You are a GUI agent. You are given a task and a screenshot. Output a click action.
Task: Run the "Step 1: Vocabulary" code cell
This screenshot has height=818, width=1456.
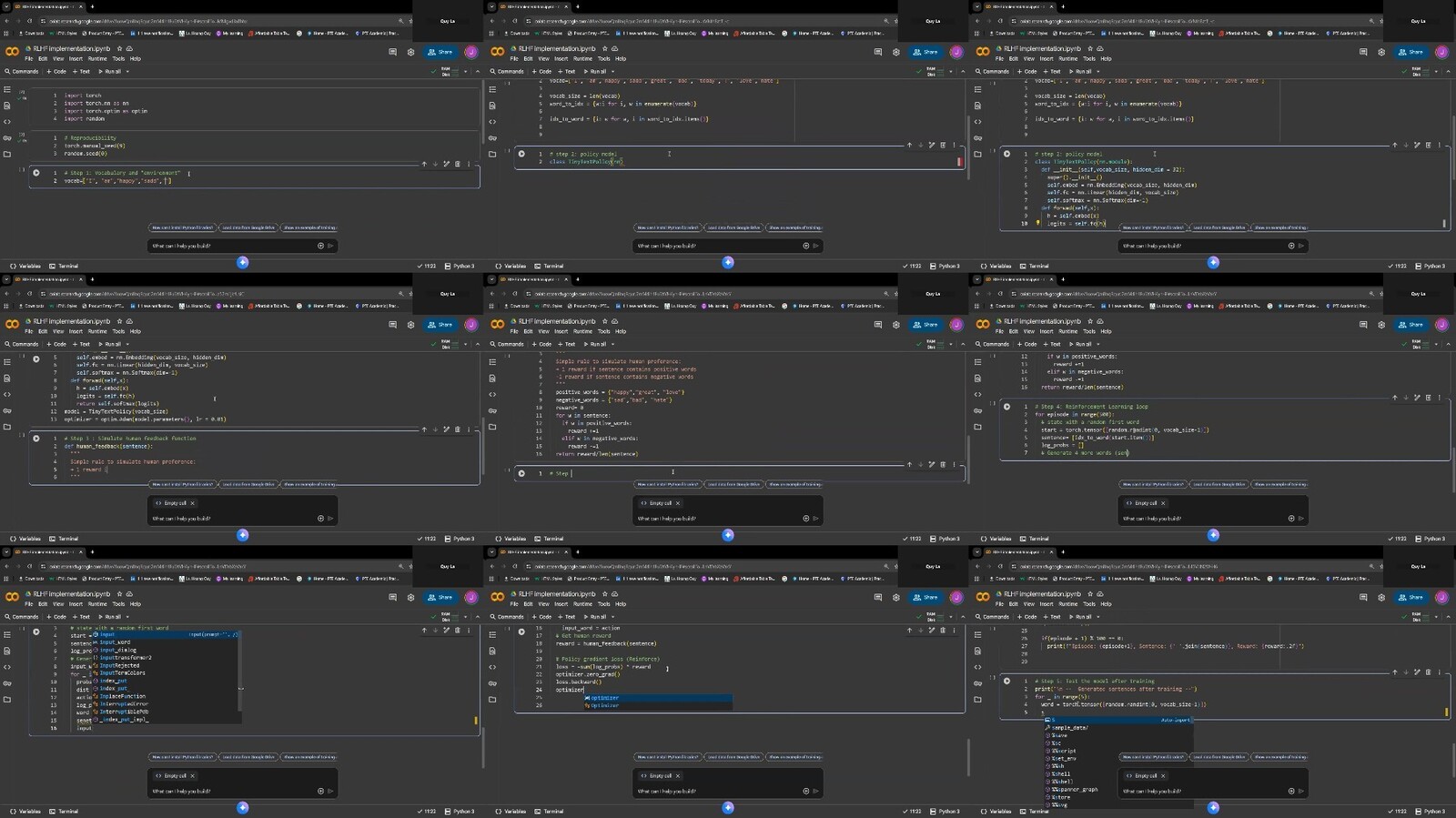pyautogui.click(x=36, y=173)
